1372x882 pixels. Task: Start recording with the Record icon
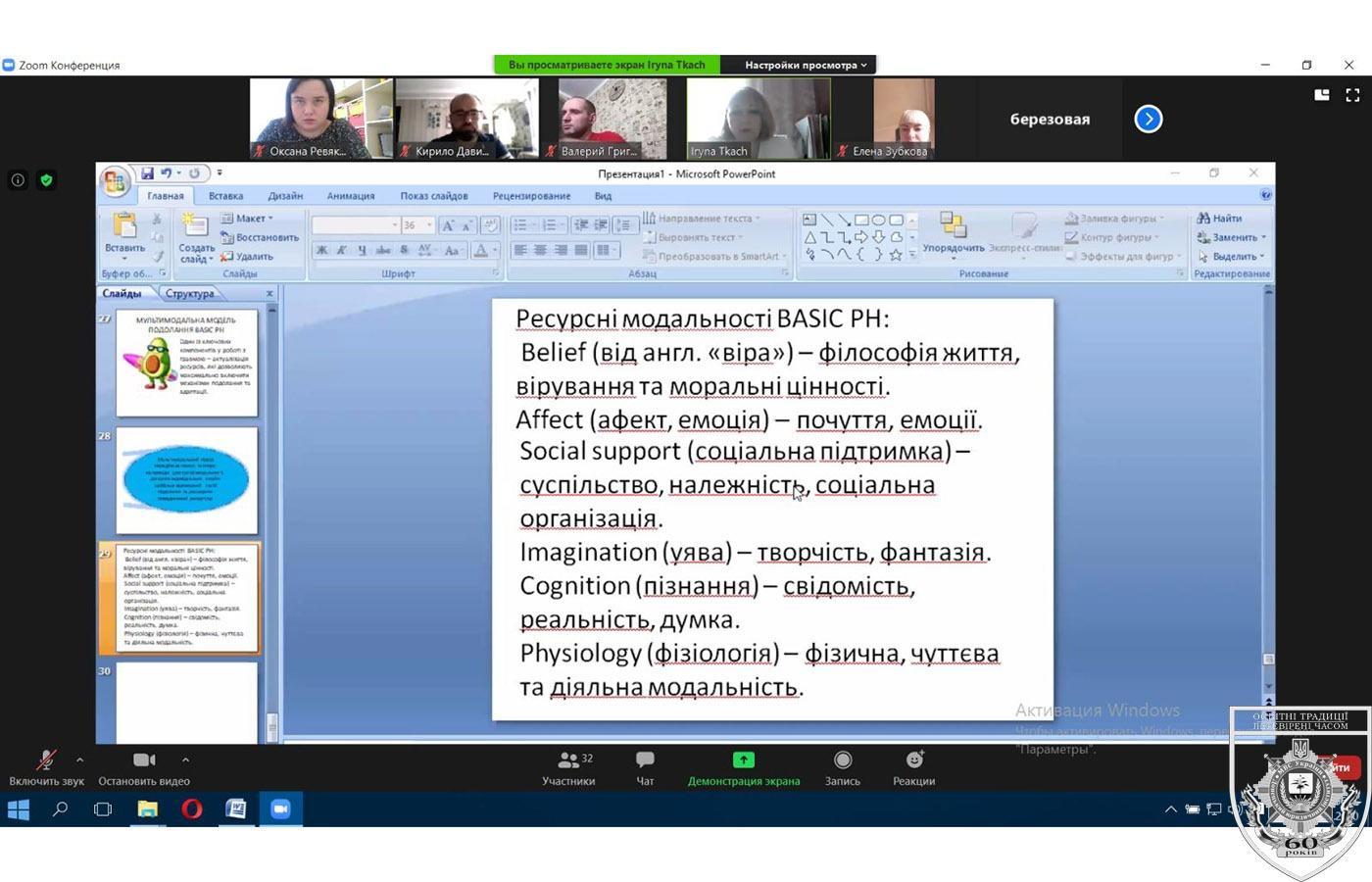[x=842, y=760]
